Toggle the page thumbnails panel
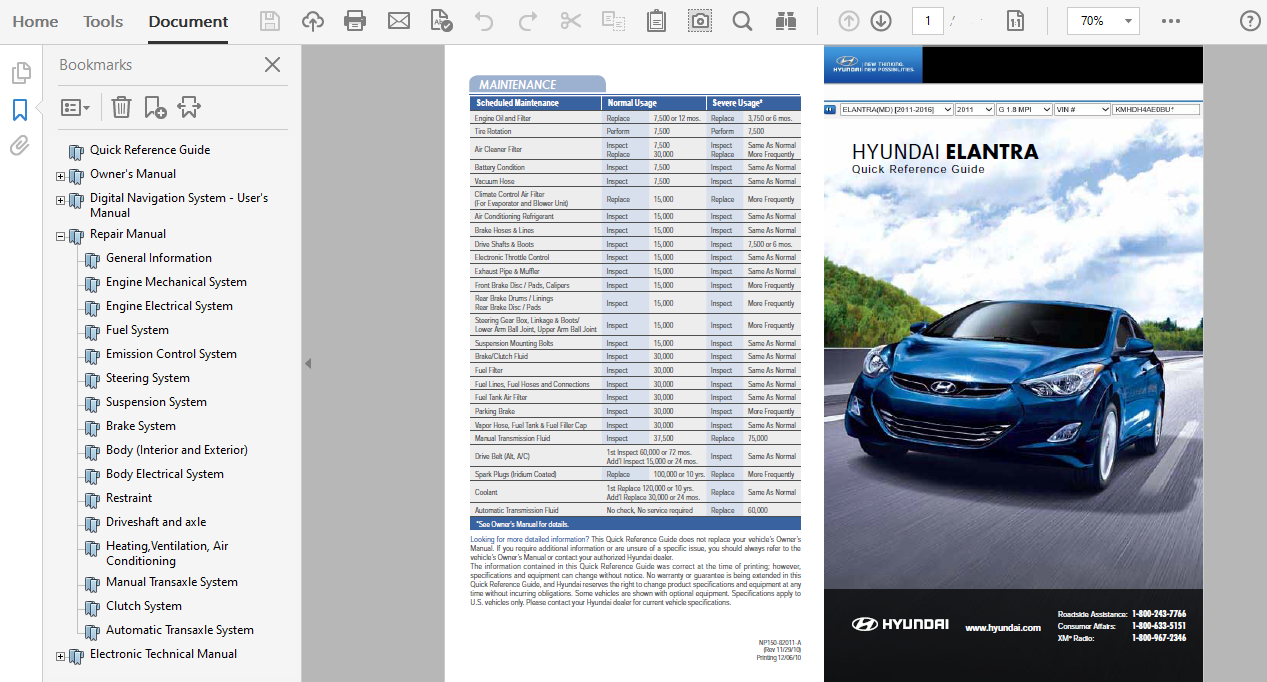Screen dimensions: 1267x682 point(20,73)
